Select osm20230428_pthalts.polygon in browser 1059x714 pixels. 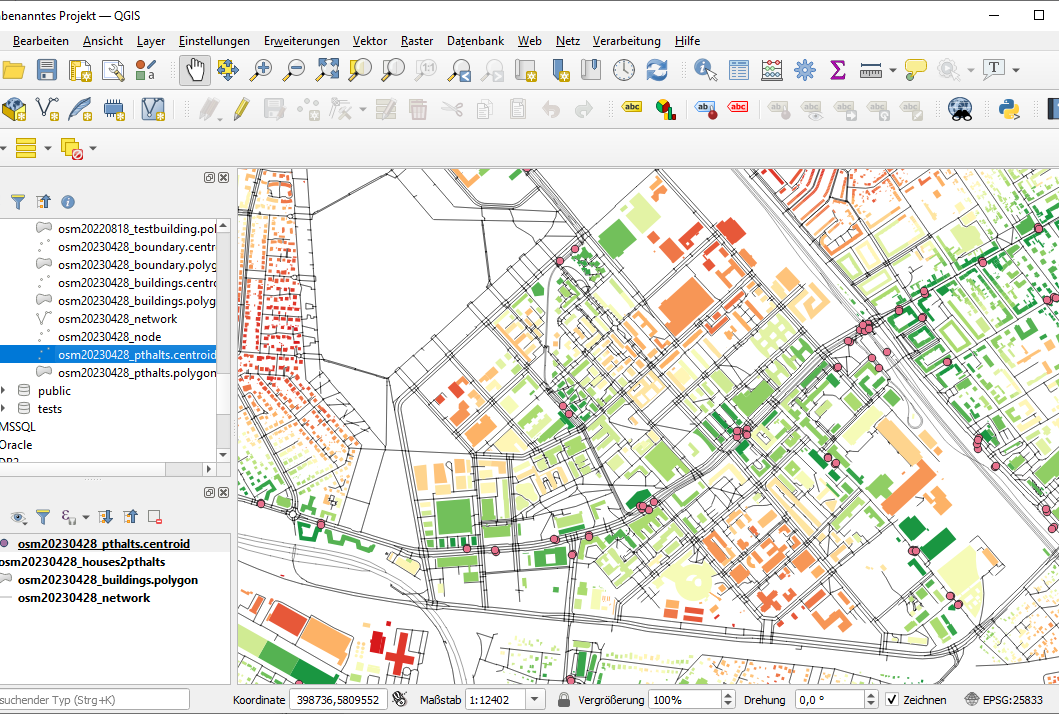click(x=137, y=372)
